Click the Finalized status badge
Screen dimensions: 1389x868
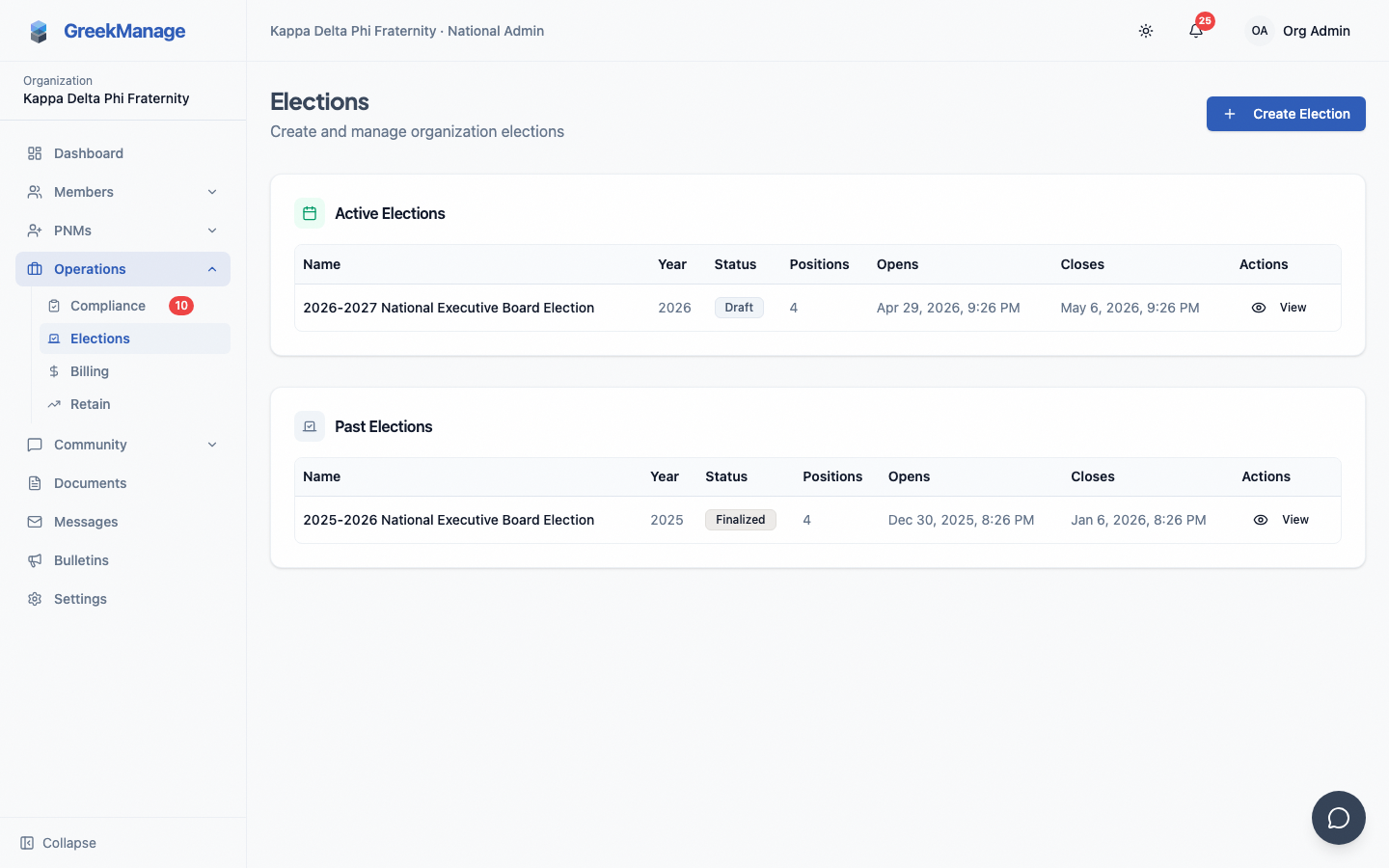[x=741, y=520]
